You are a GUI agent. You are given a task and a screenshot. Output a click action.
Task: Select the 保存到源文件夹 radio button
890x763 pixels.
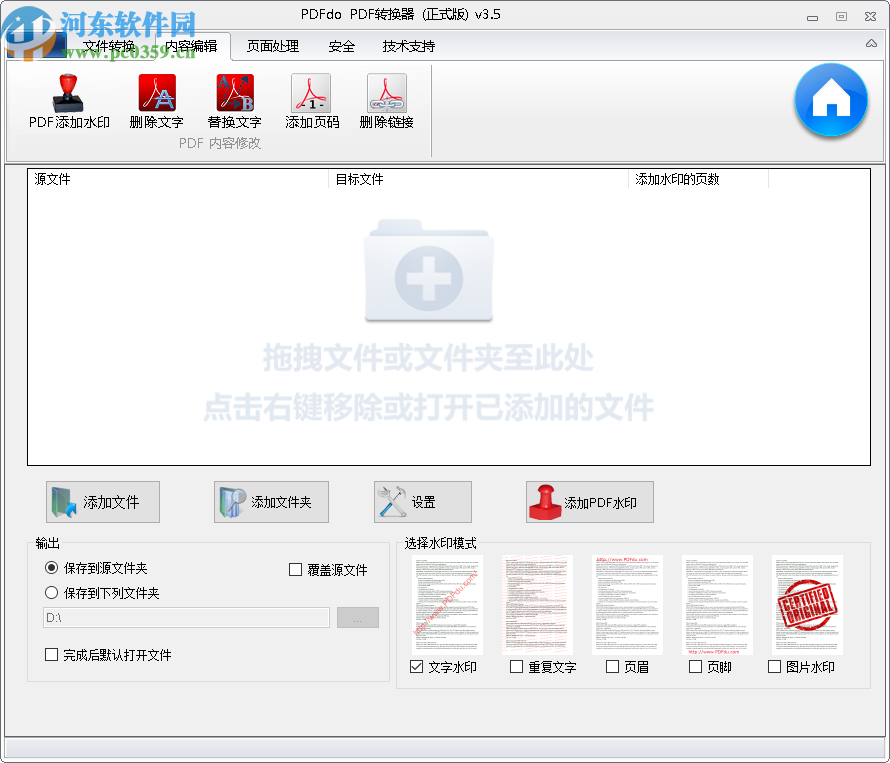click(51, 569)
